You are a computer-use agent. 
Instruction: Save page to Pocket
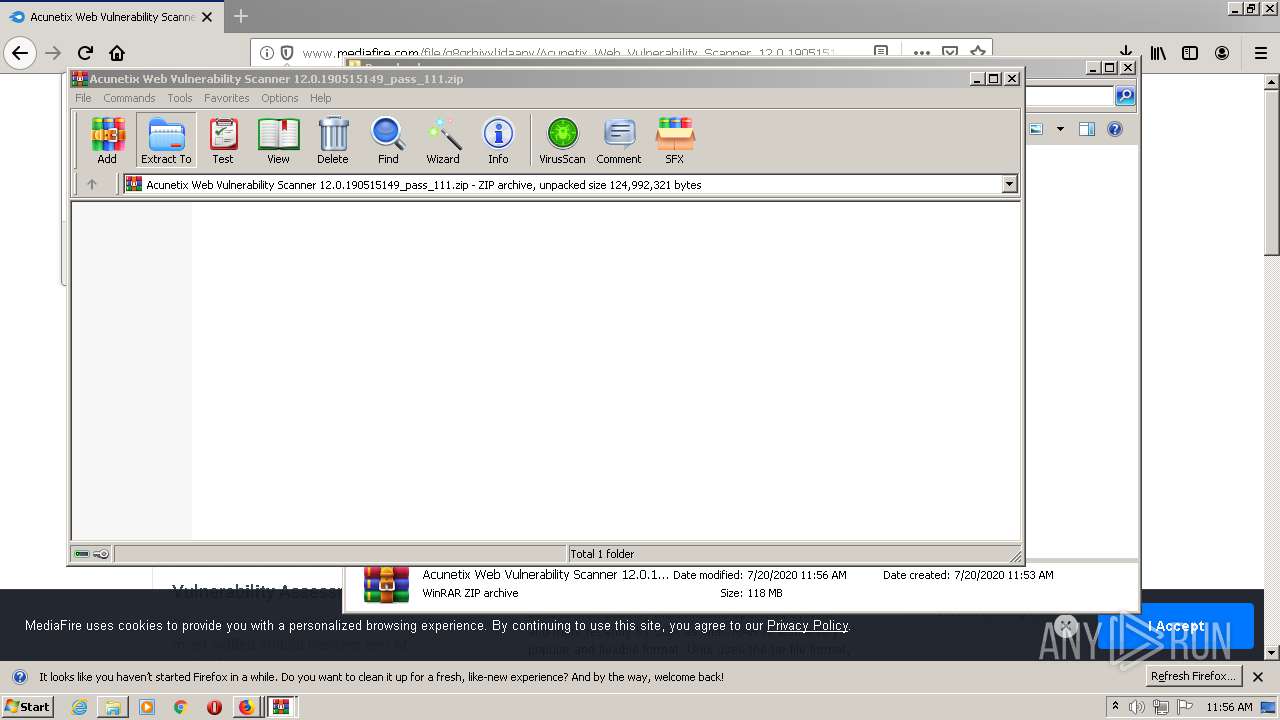click(950, 53)
